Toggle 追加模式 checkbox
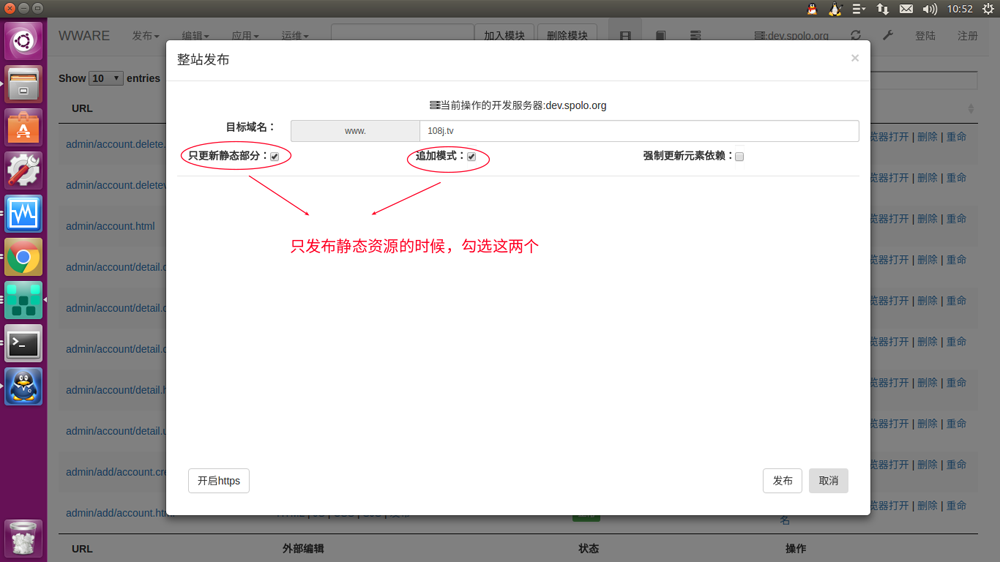 click(x=471, y=156)
